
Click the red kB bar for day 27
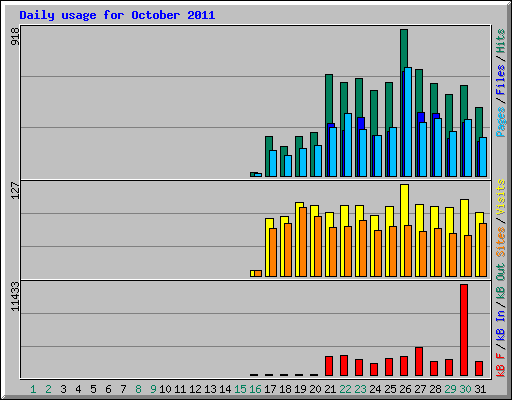(x=419, y=362)
